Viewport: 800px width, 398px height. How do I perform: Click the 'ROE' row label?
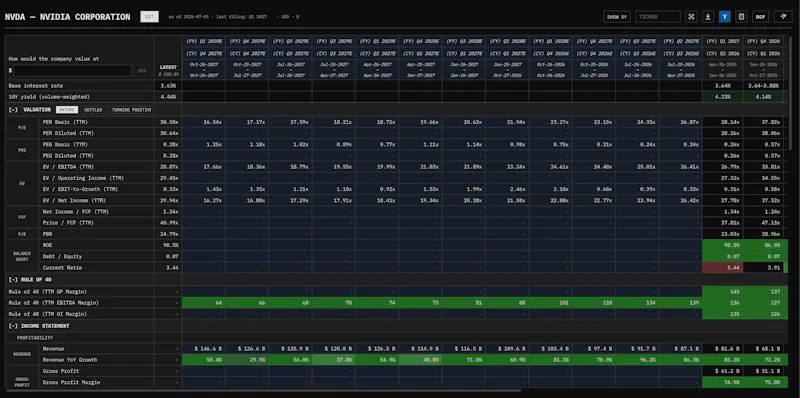tap(46, 245)
